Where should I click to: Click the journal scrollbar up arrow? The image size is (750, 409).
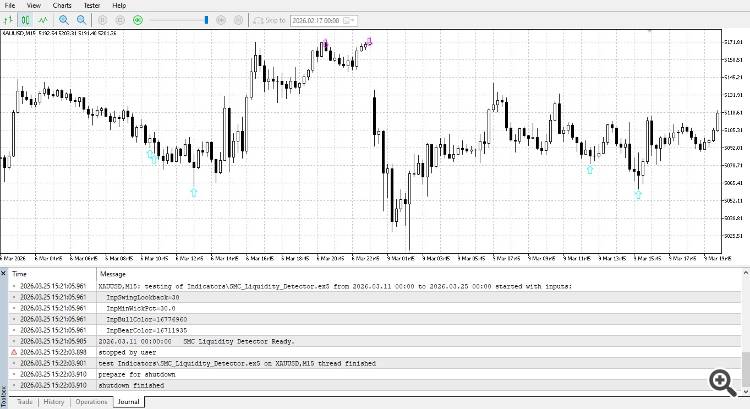tap(746, 273)
